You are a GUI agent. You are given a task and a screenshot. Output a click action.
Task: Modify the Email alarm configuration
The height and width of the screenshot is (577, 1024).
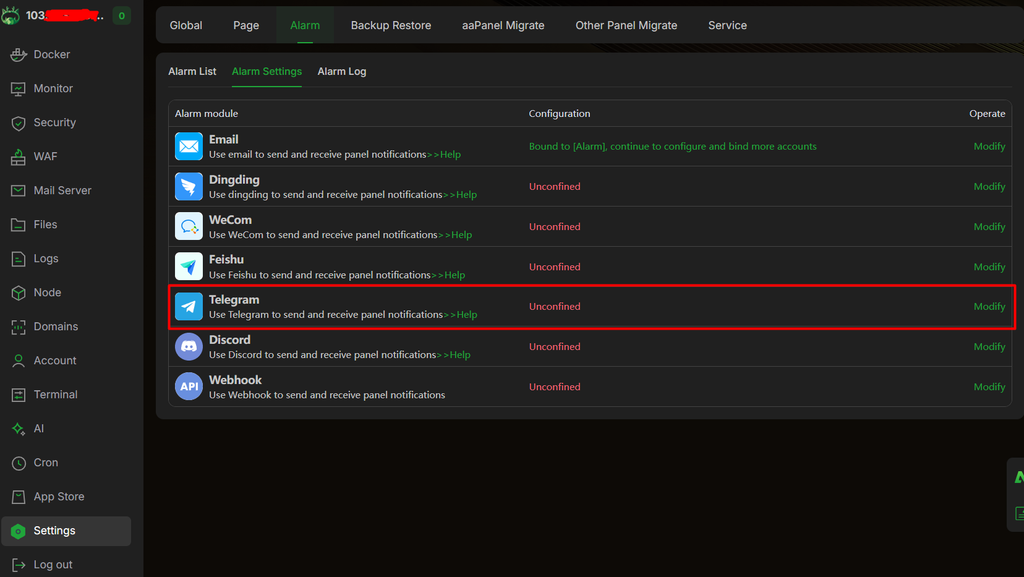(989, 146)
